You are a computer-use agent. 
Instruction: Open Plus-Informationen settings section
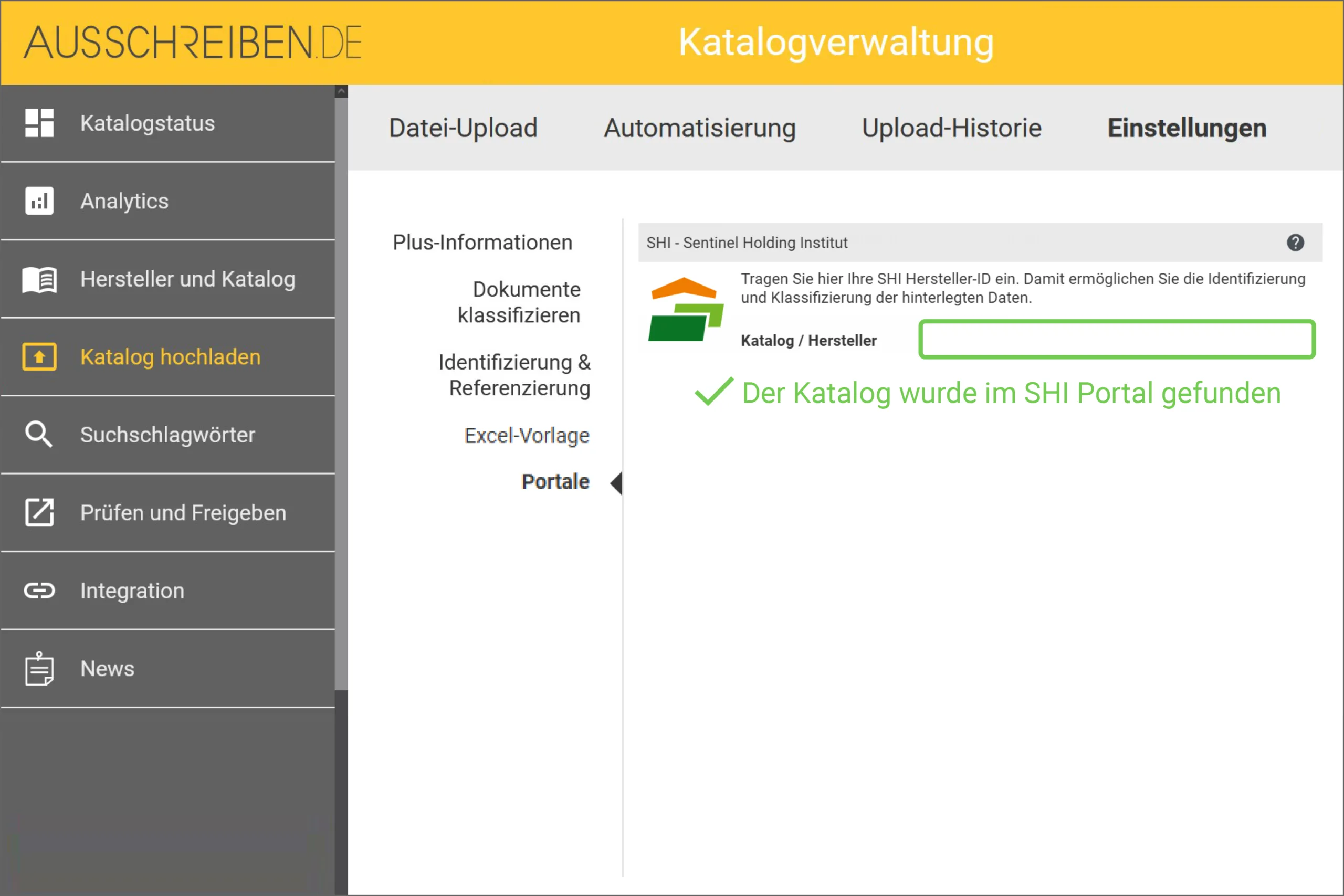pos(482,243)
